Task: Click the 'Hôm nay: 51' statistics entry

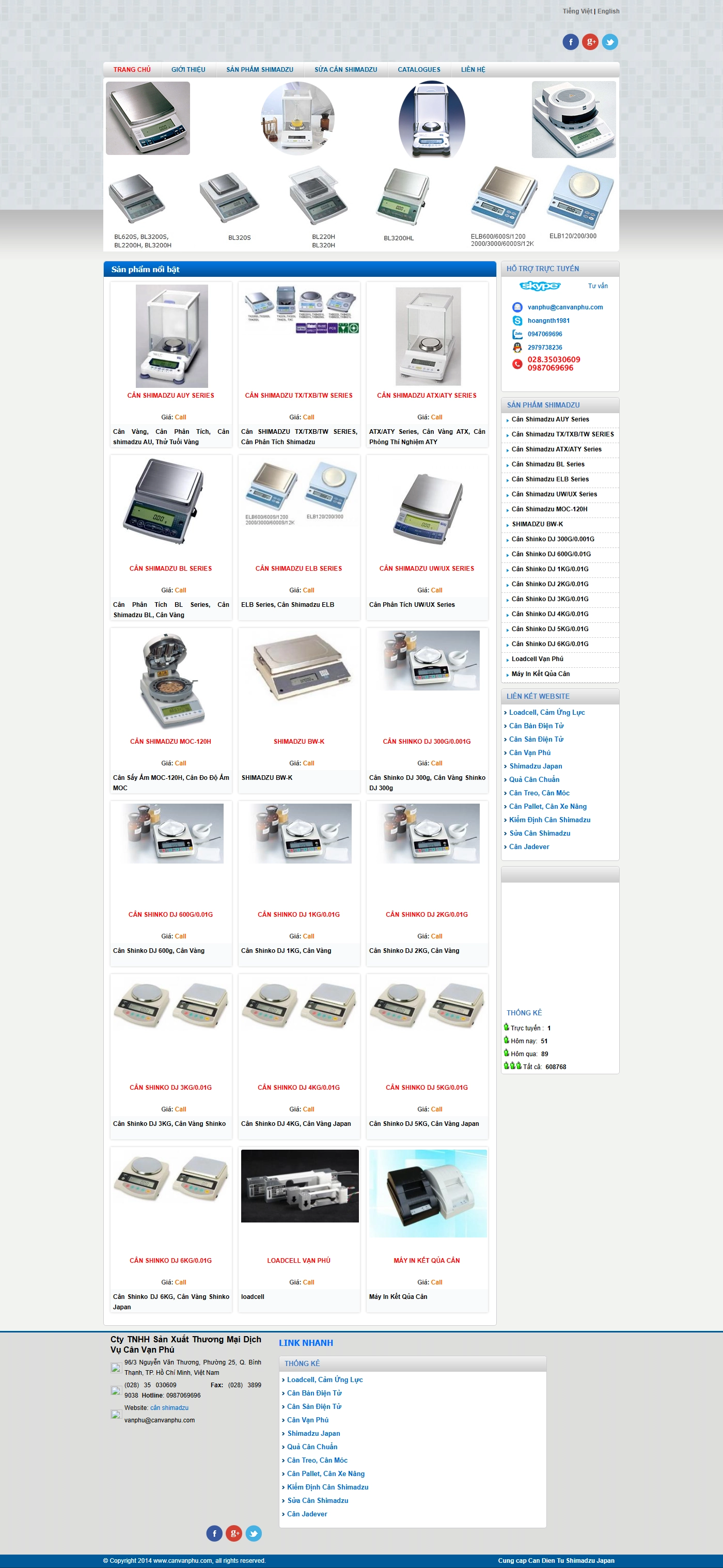Action: 526,1041
